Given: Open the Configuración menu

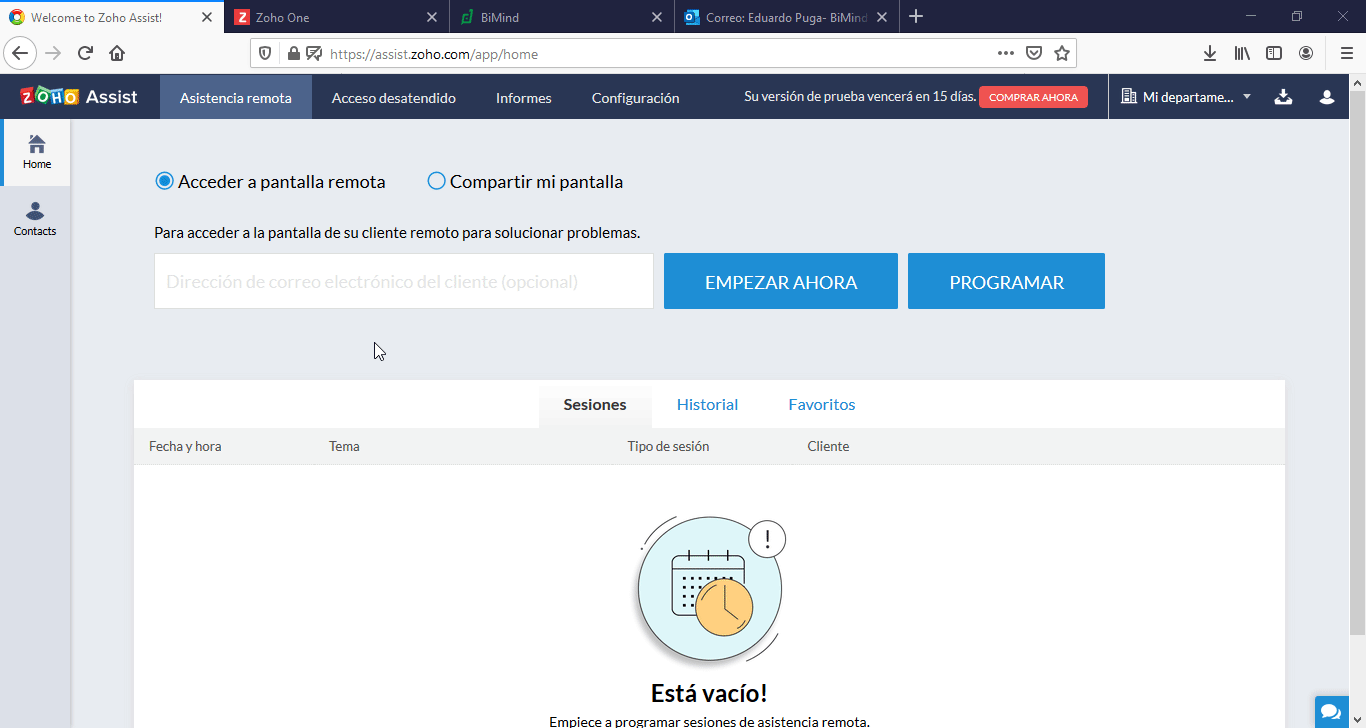Looking at the screenshot, I should point(636,98).
